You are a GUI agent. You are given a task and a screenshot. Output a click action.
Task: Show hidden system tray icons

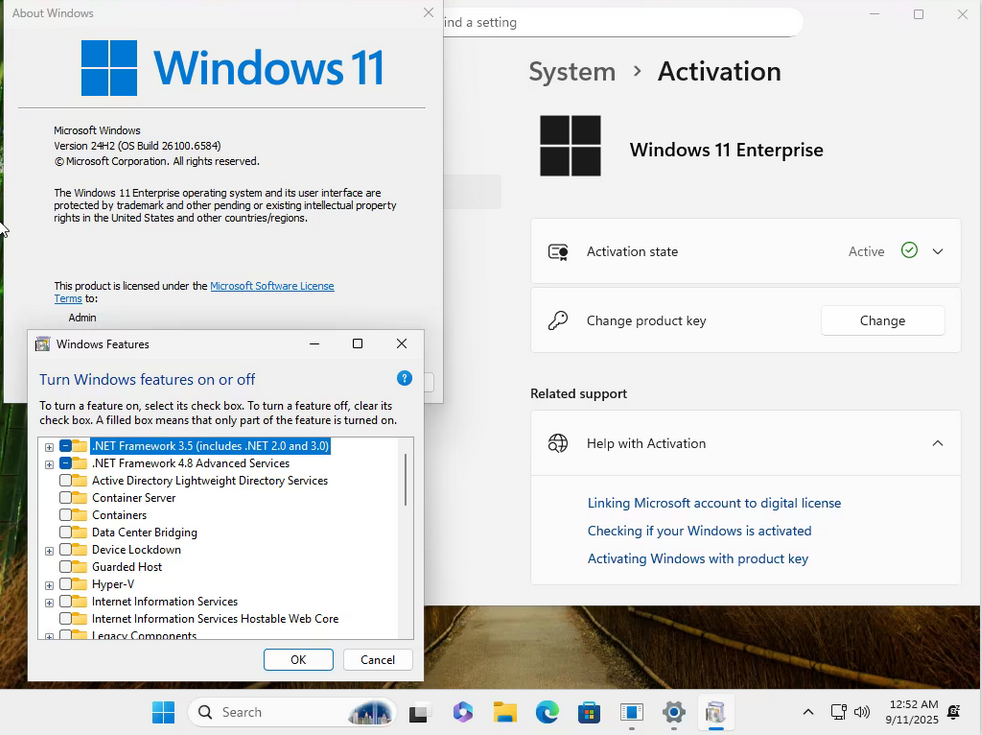pos(809,712)
